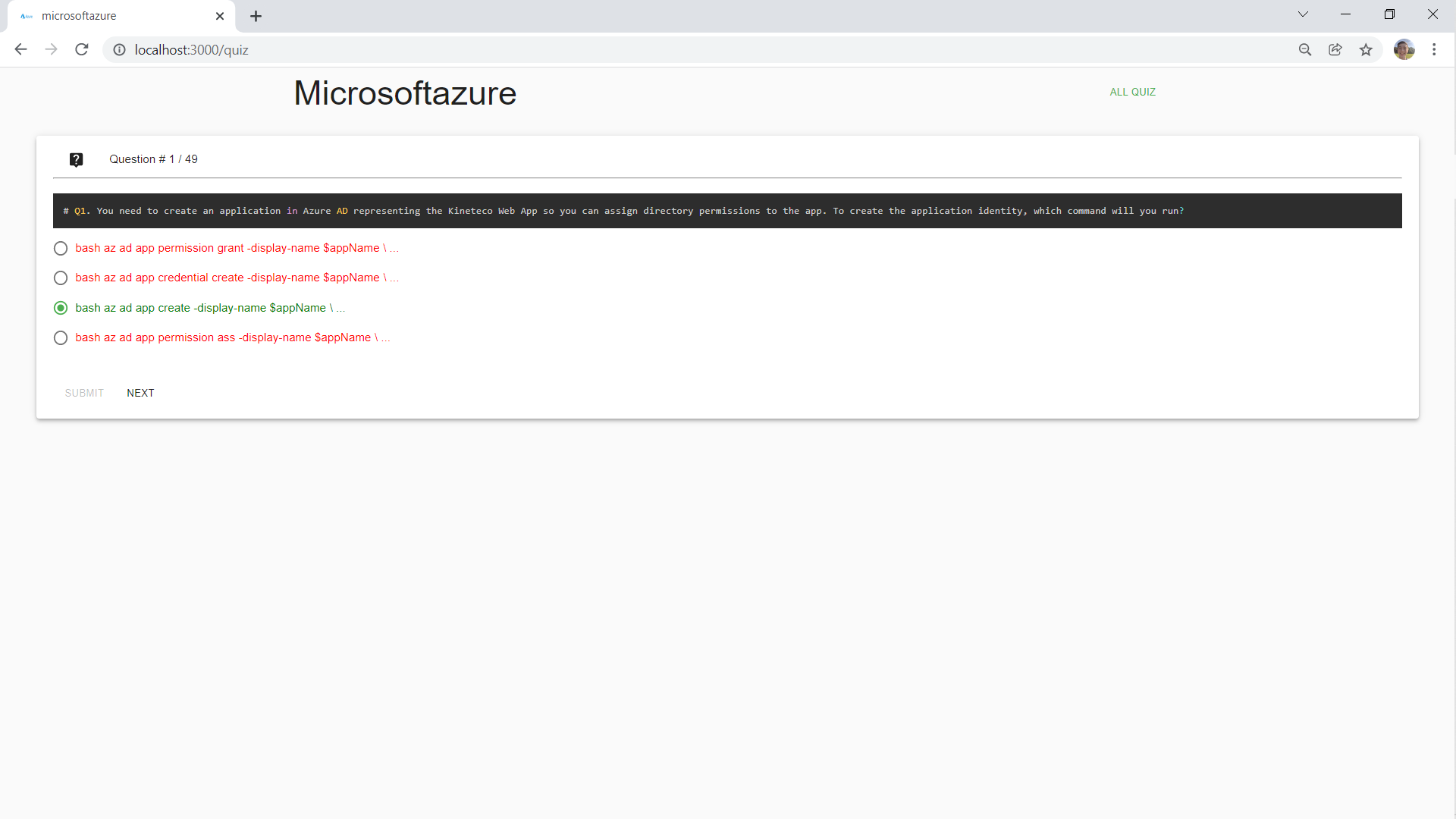
Task: Select the 'credential create' answer option
Action: tap(61, 278)
